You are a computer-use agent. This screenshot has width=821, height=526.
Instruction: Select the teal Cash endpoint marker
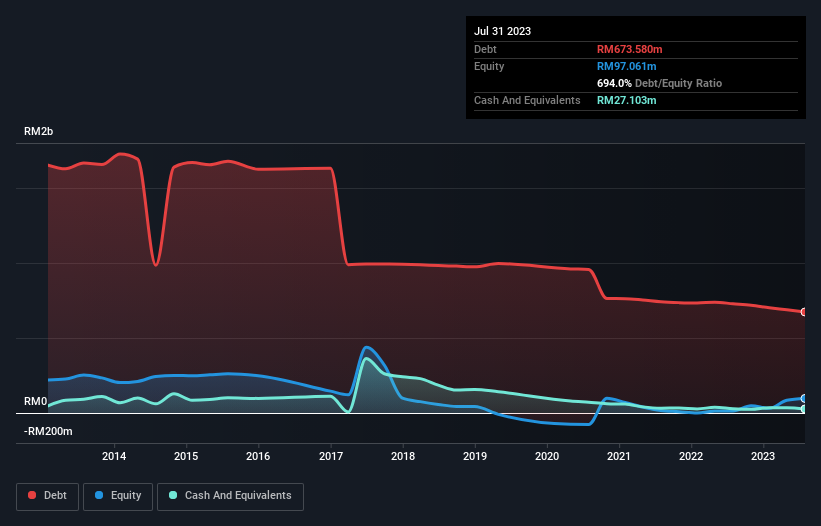pos(804,409)
